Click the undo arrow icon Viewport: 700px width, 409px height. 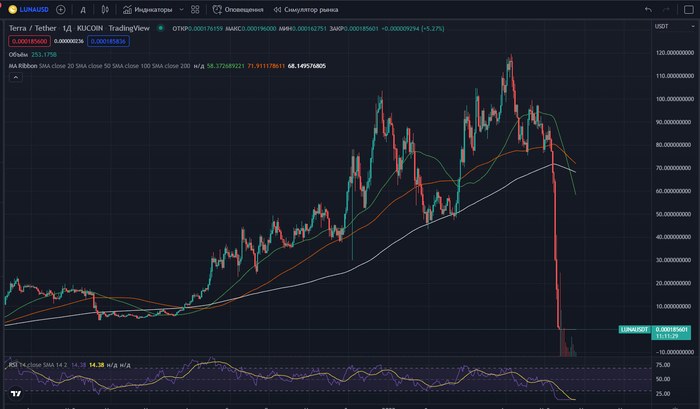point(649,9)
